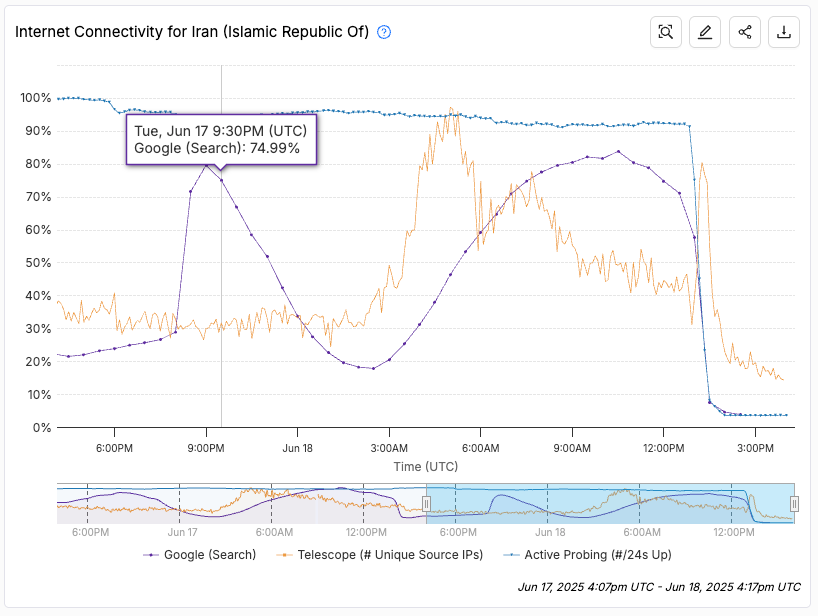Click the Jun 17 9:30PM tooltip box
The image size is (818, 616).
pyautogui.click(x=222, y=141)
